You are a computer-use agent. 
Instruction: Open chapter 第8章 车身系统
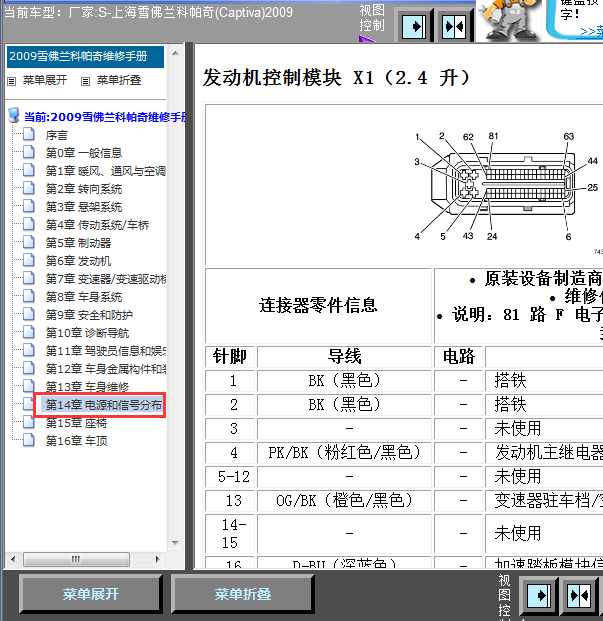click(84, 297)
